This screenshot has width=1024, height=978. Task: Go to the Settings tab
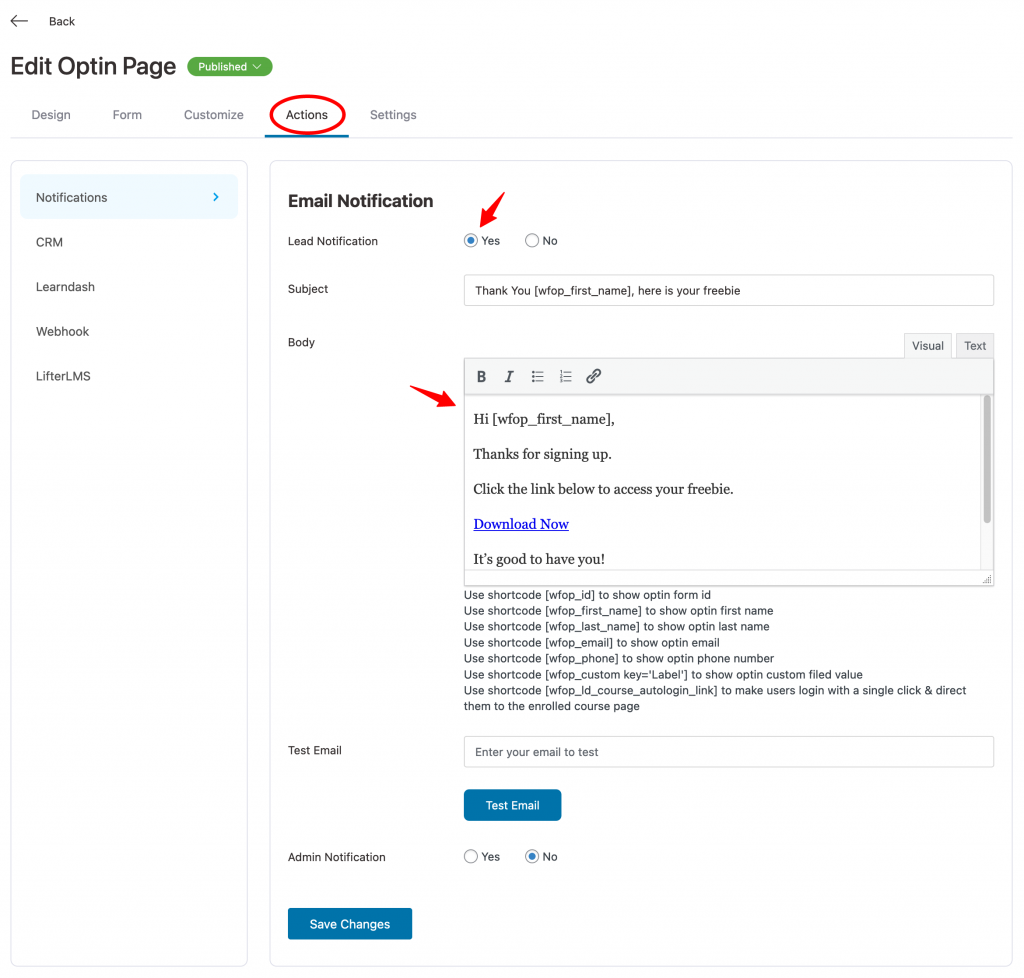coord(393,115)
